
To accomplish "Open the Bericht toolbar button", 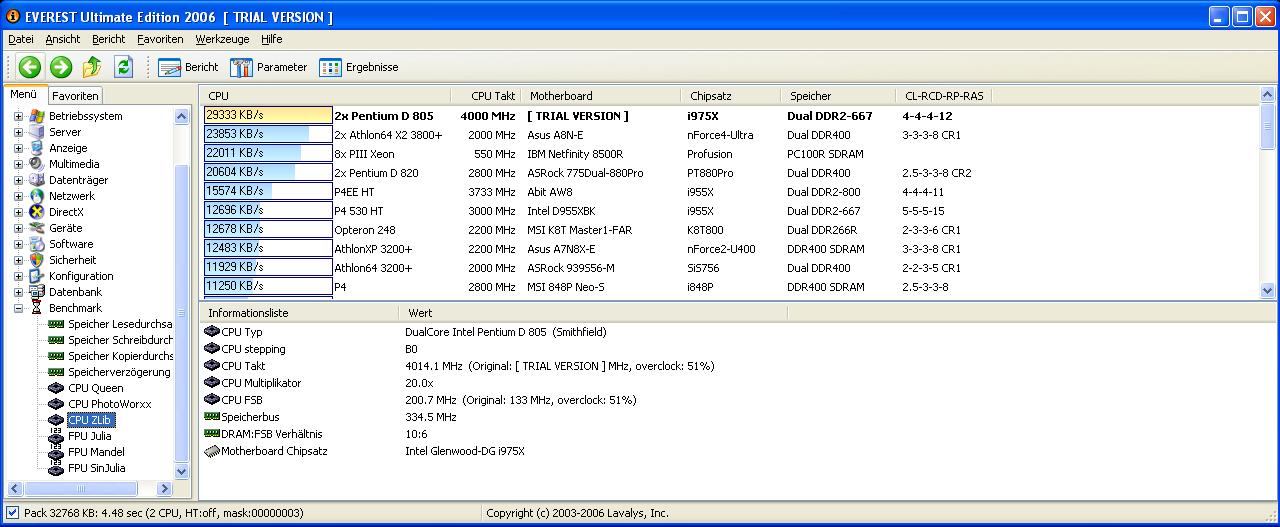I will tap(188, 67).
